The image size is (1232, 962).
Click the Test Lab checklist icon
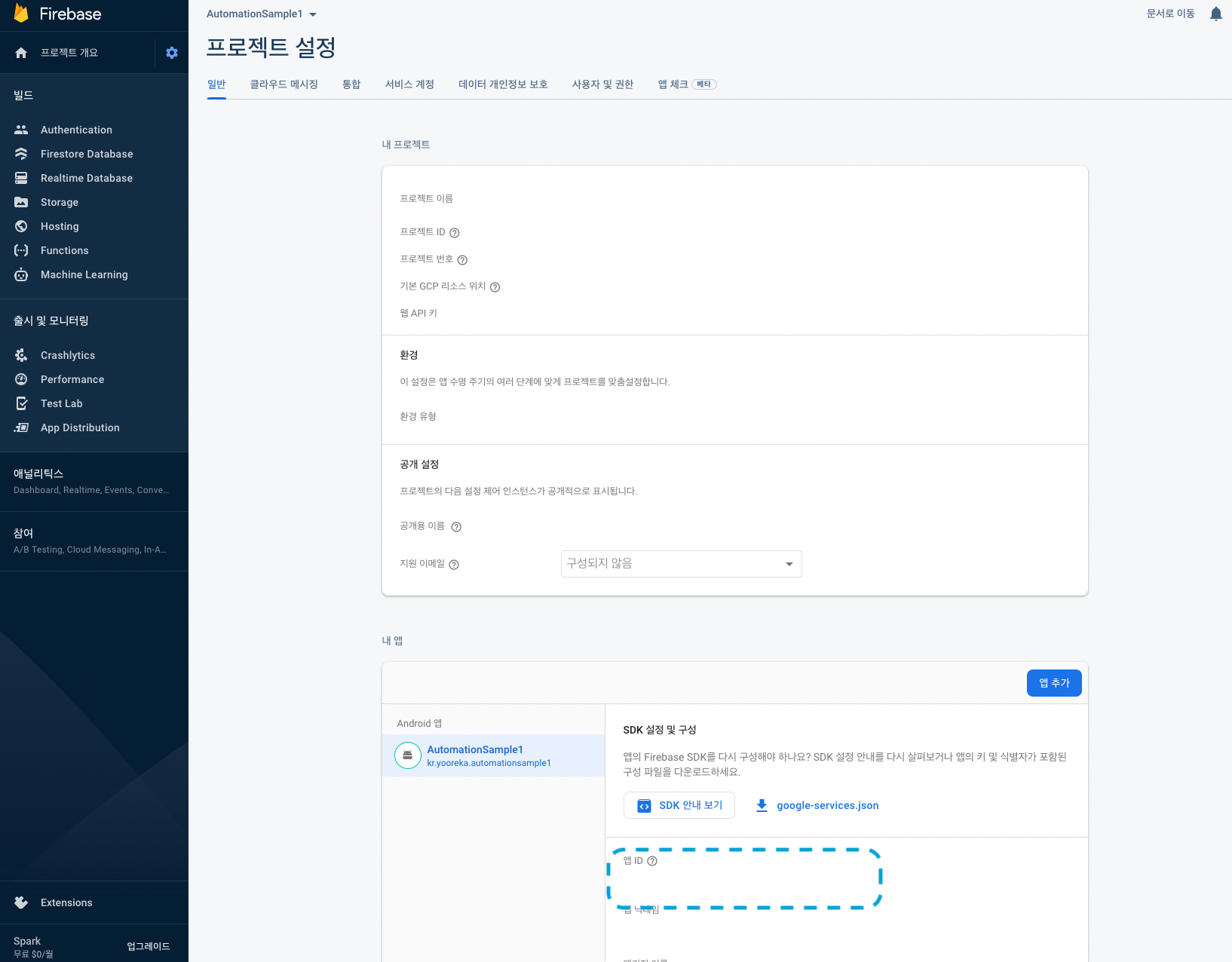[x=21, y=403]
